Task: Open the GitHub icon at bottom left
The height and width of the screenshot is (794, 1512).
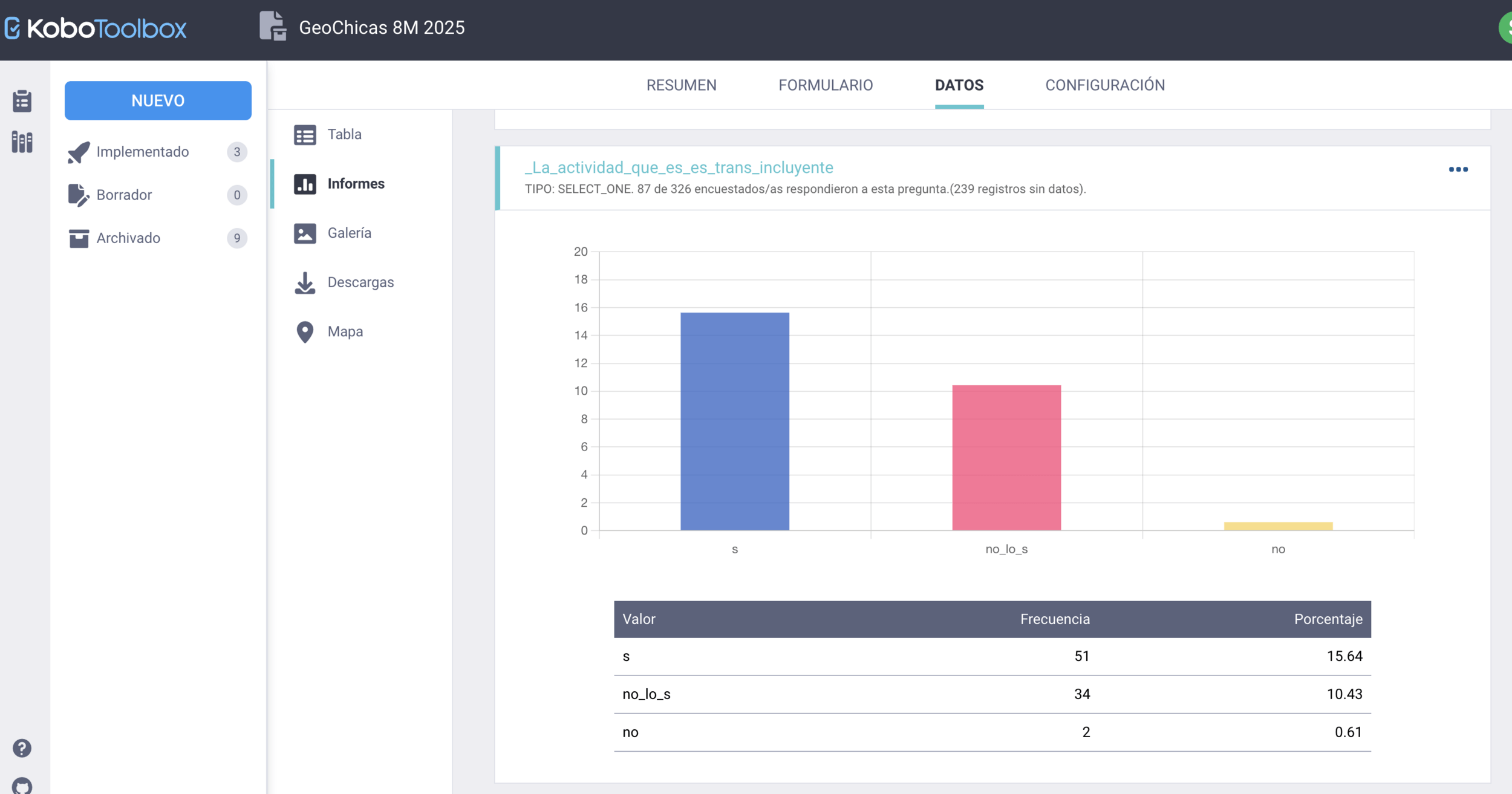Action: [22, 786]
